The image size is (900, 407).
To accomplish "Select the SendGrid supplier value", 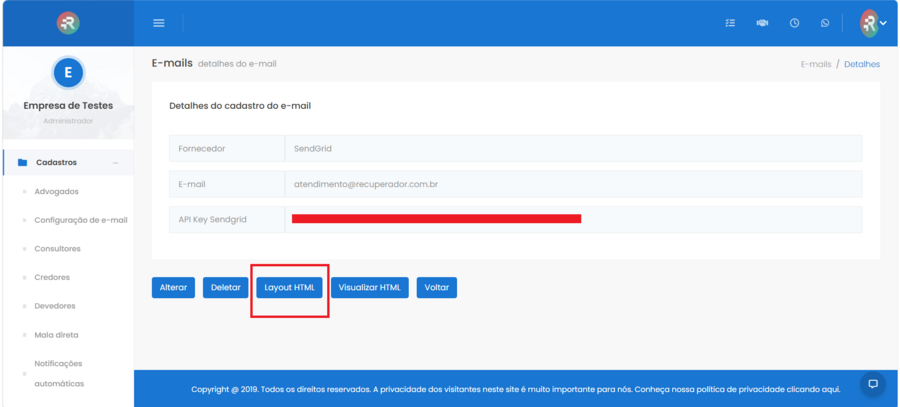I will [313, 149].
